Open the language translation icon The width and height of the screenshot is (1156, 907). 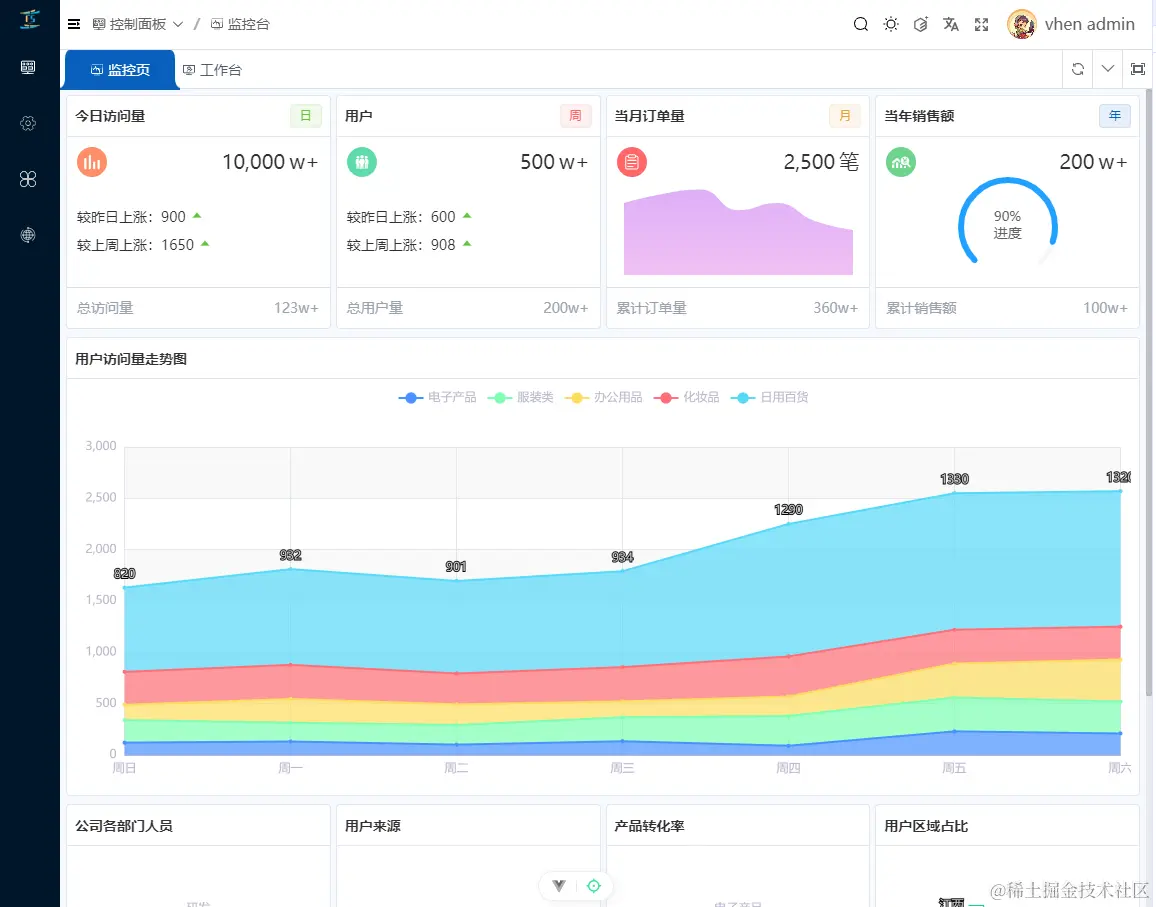tap(950, 24)
